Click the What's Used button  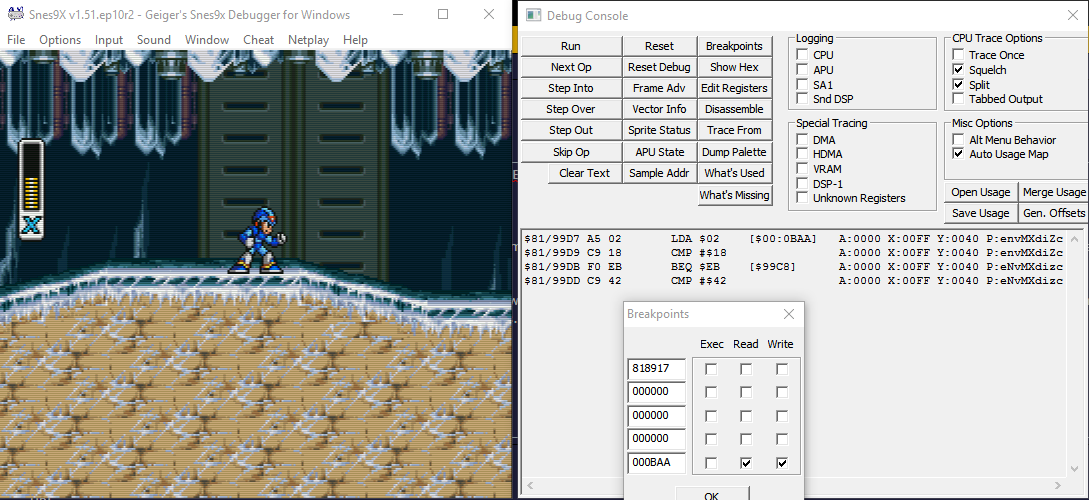click(734, 173)
